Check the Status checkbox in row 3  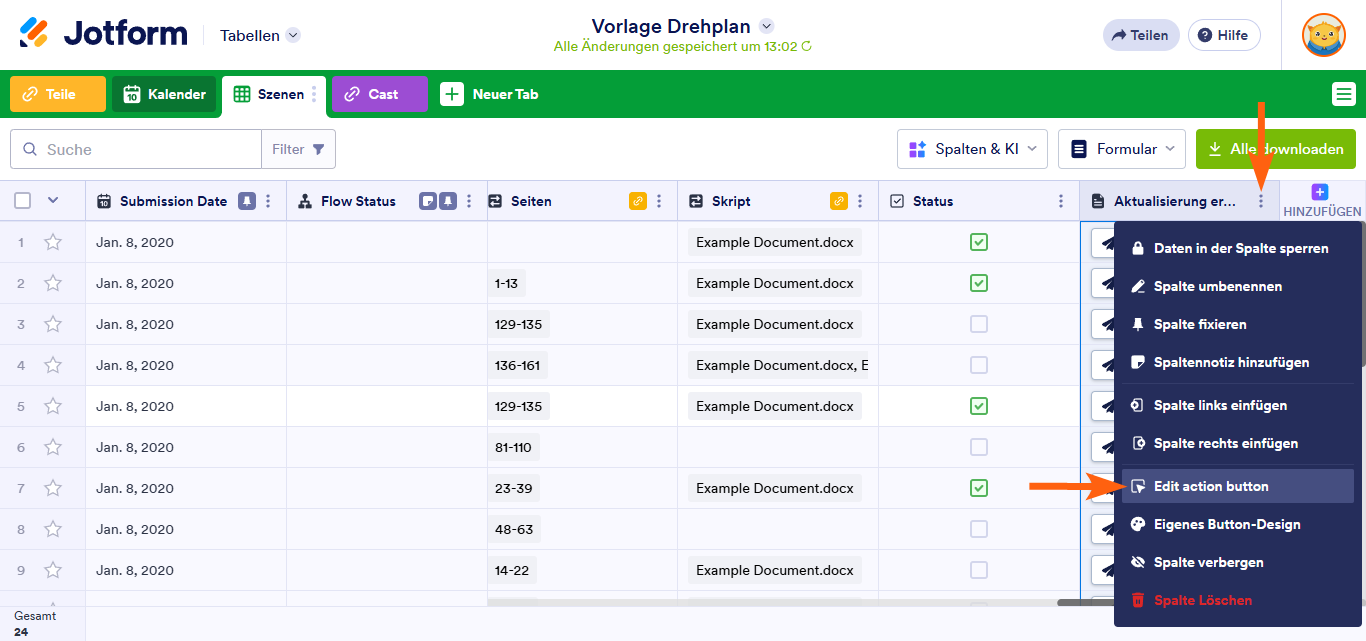[978, 324]
